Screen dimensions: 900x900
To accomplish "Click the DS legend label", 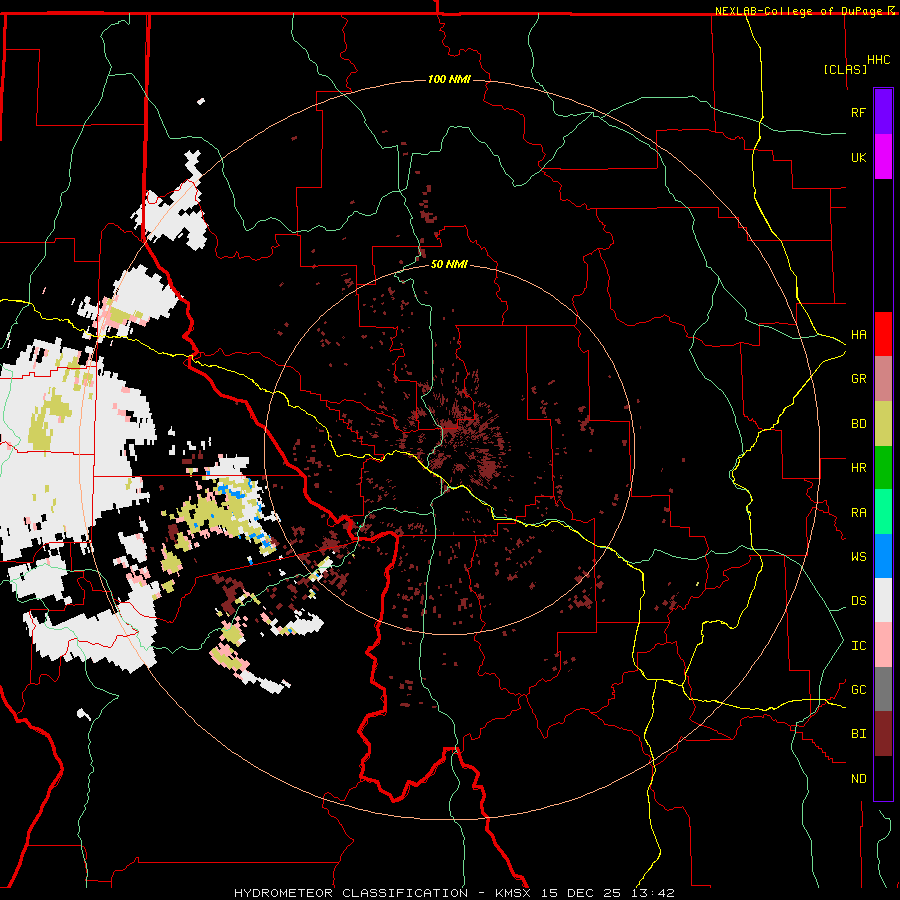I will click(x=858, y=601).
